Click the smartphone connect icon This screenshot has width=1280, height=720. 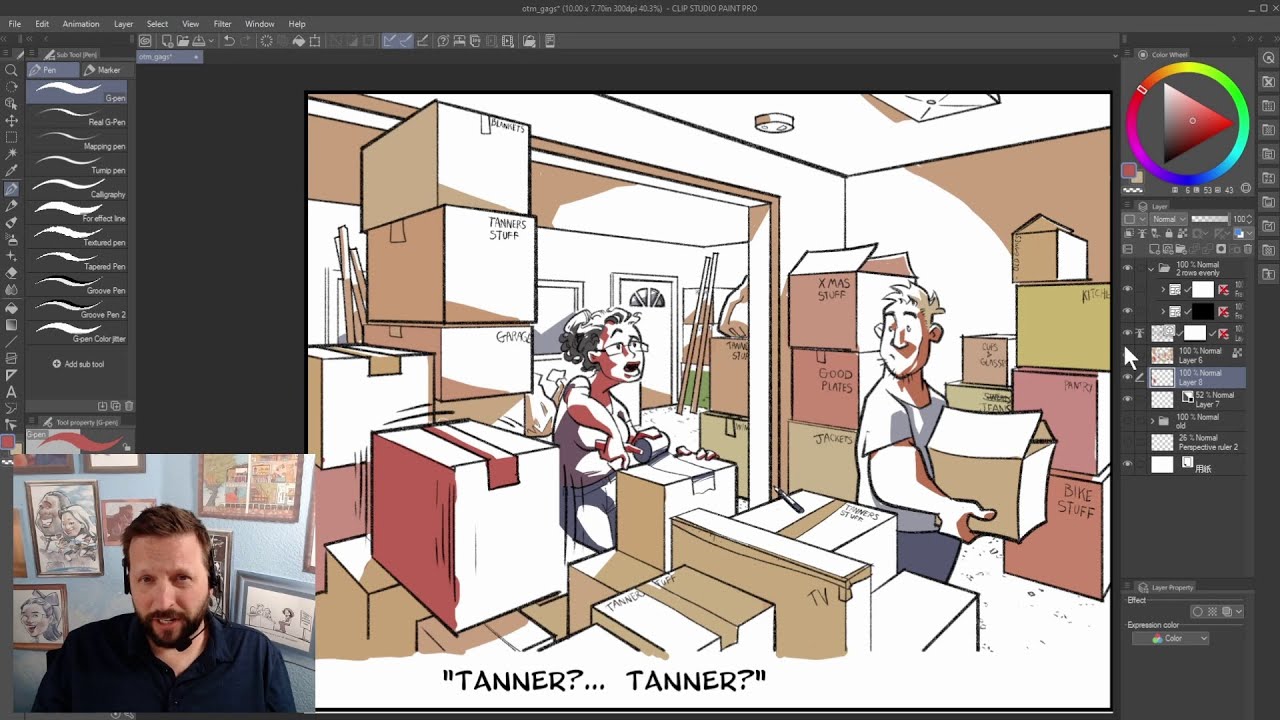549,41
